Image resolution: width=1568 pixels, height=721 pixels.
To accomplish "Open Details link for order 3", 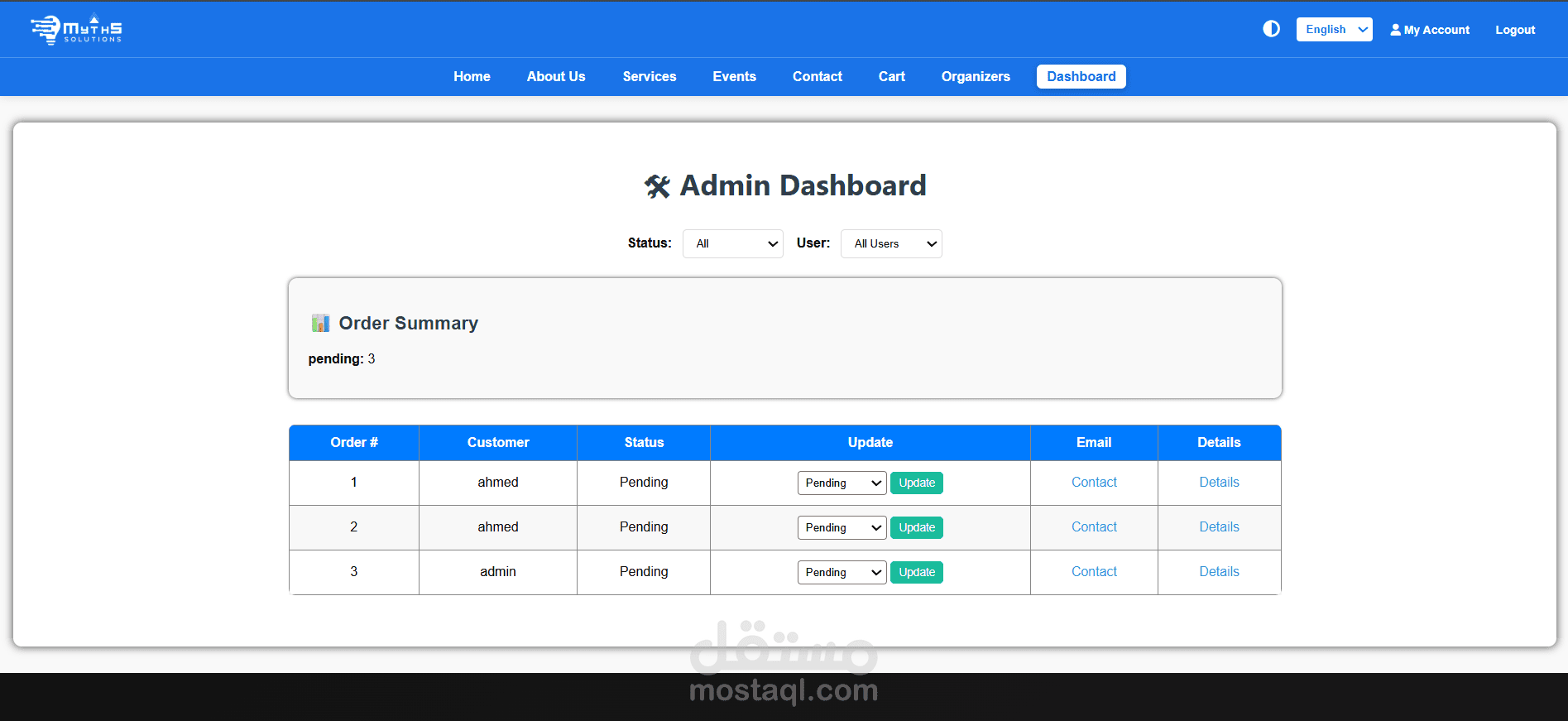I will (1219, 571).
